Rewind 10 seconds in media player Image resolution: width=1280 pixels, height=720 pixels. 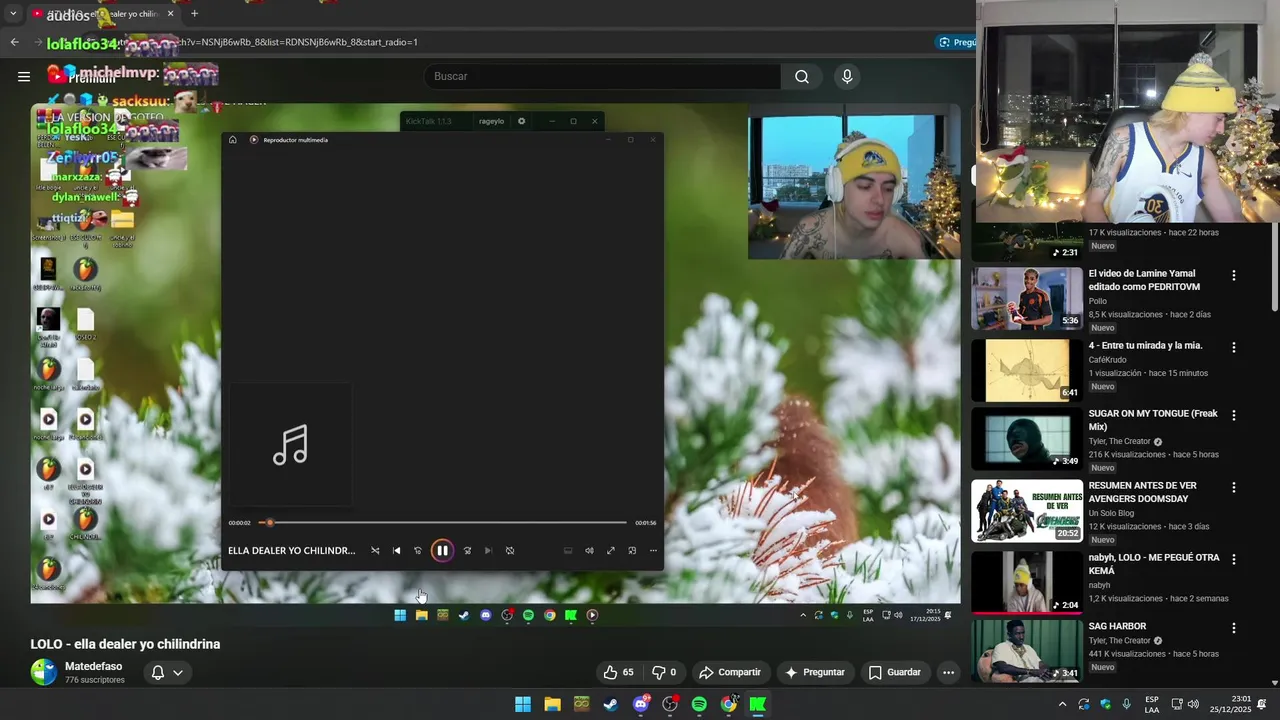(x=418, y=551)
